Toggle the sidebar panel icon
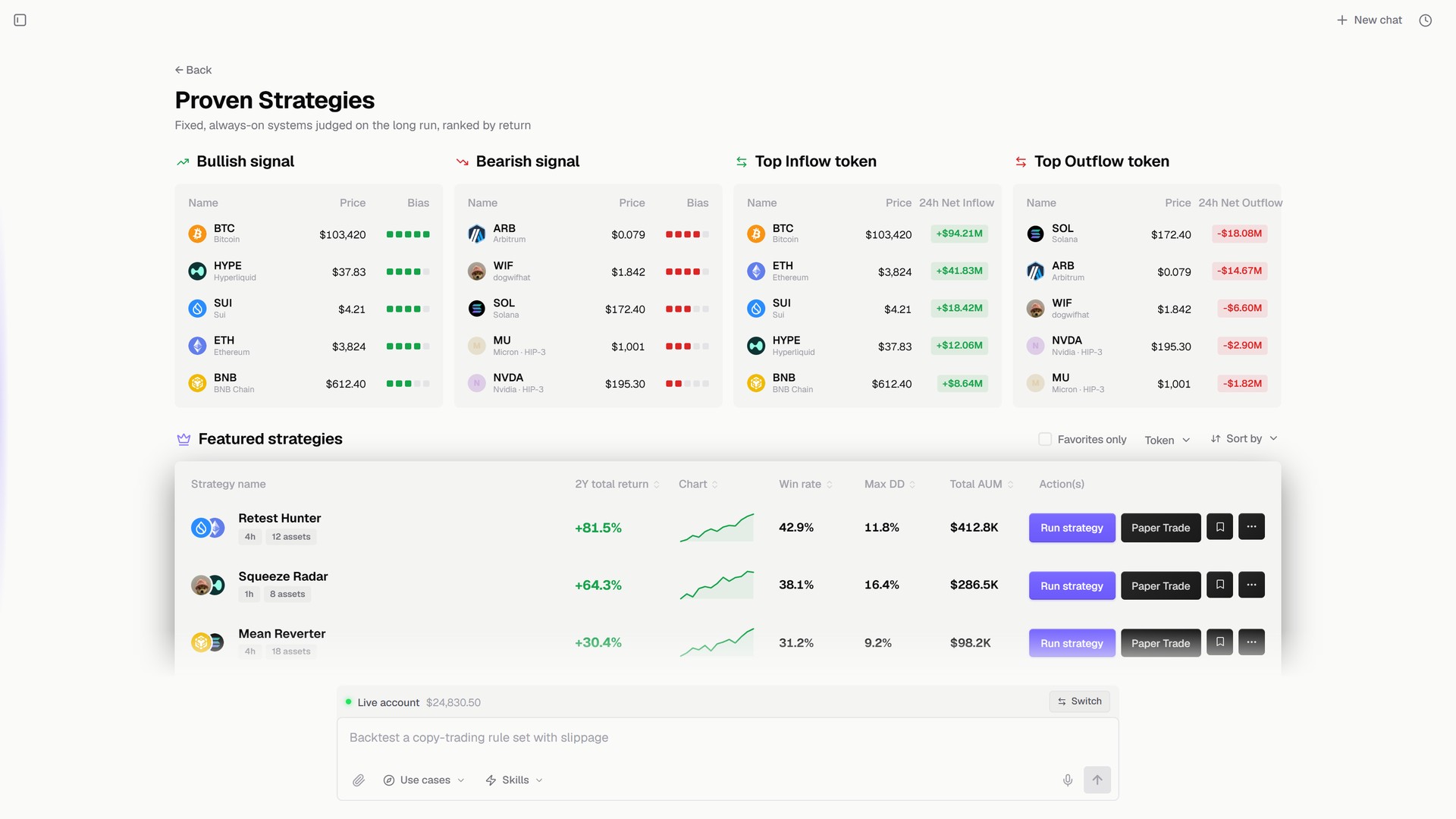Screen dimensions: 1456x819 (x=20, y=20)
